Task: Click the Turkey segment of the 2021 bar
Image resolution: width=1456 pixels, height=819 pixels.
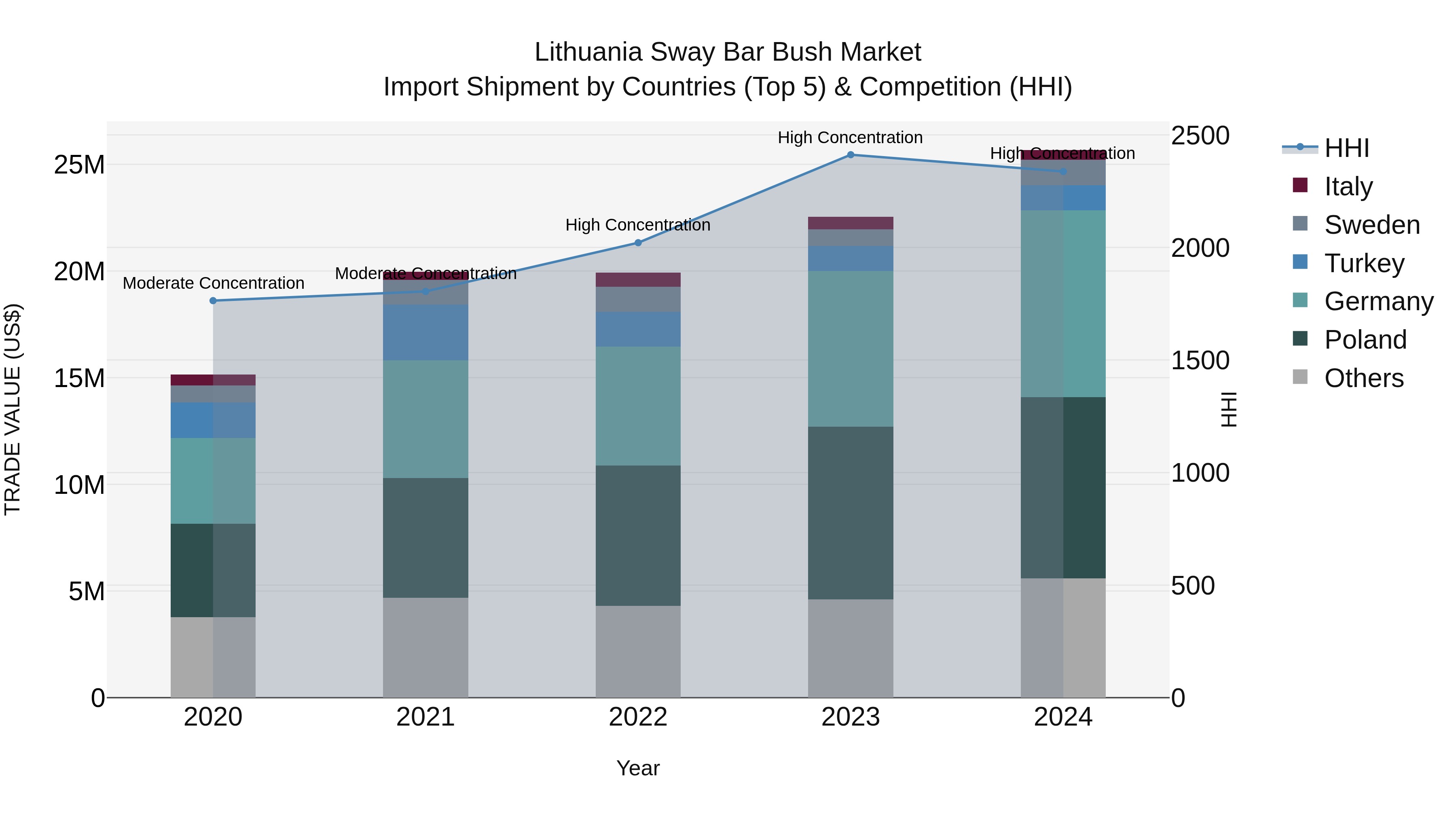Action: pyautogui.click(x=425, y=333)
